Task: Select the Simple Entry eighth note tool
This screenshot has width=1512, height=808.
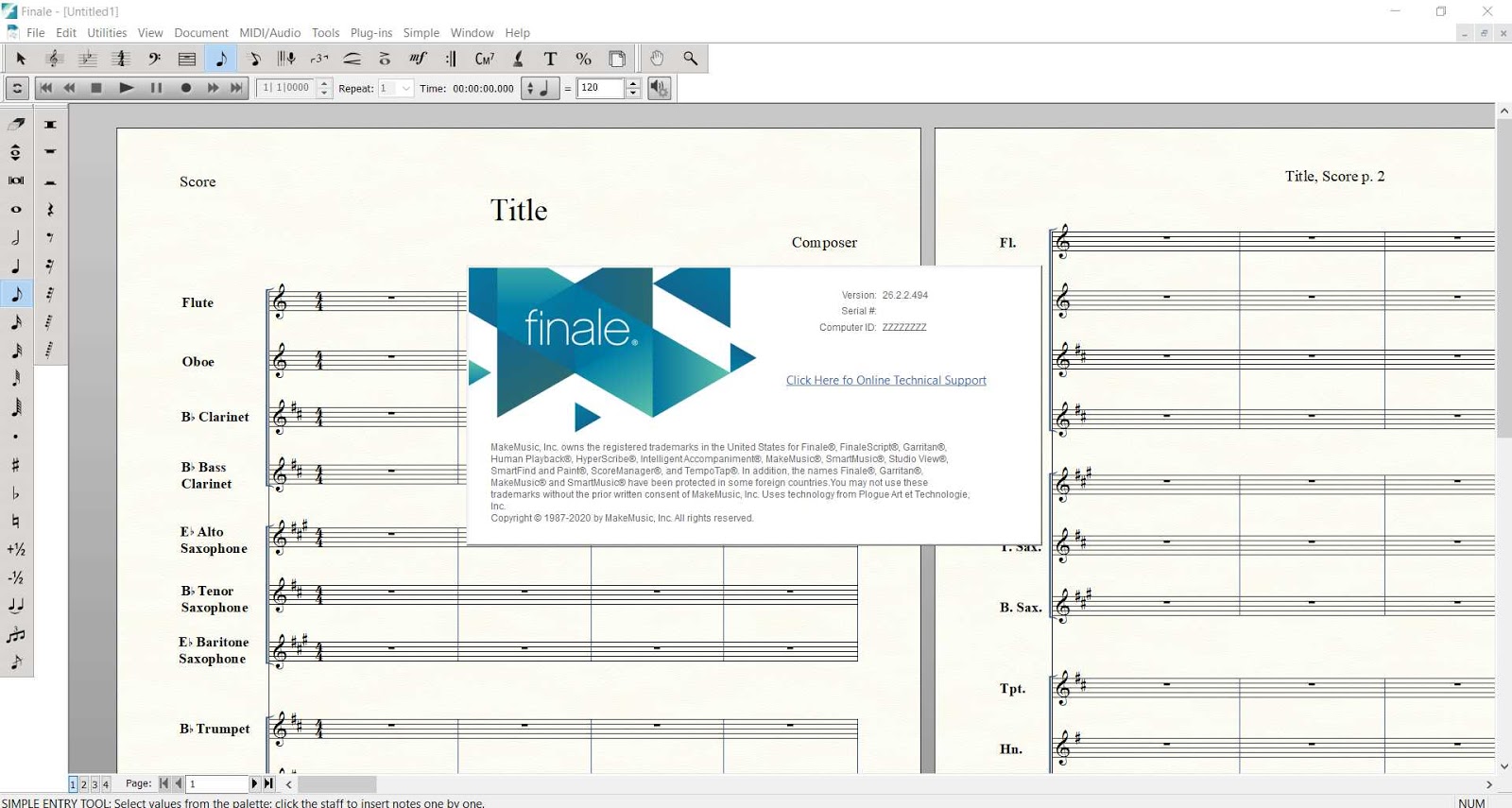Action: 220,59
